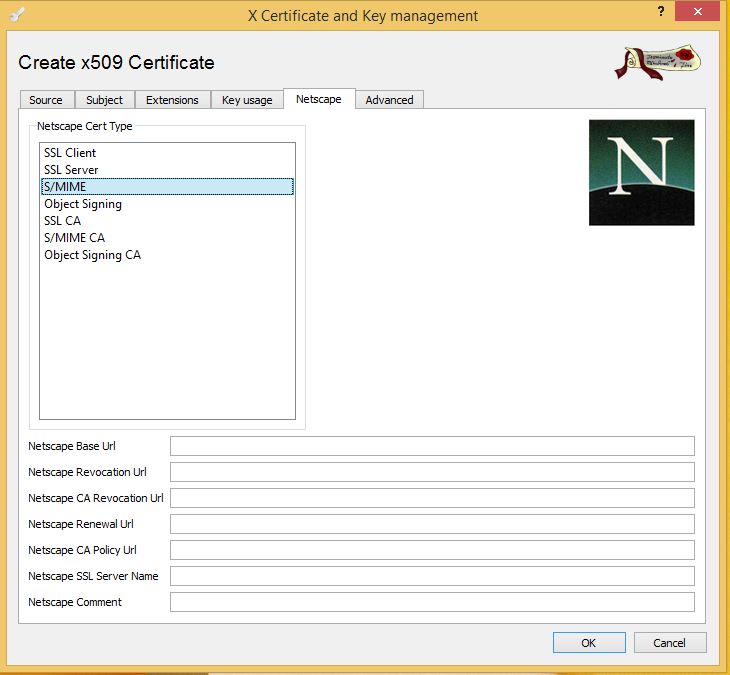730x675 pixels.
Task: Select SSL Client cert type
Action: (x=167, y=153)
